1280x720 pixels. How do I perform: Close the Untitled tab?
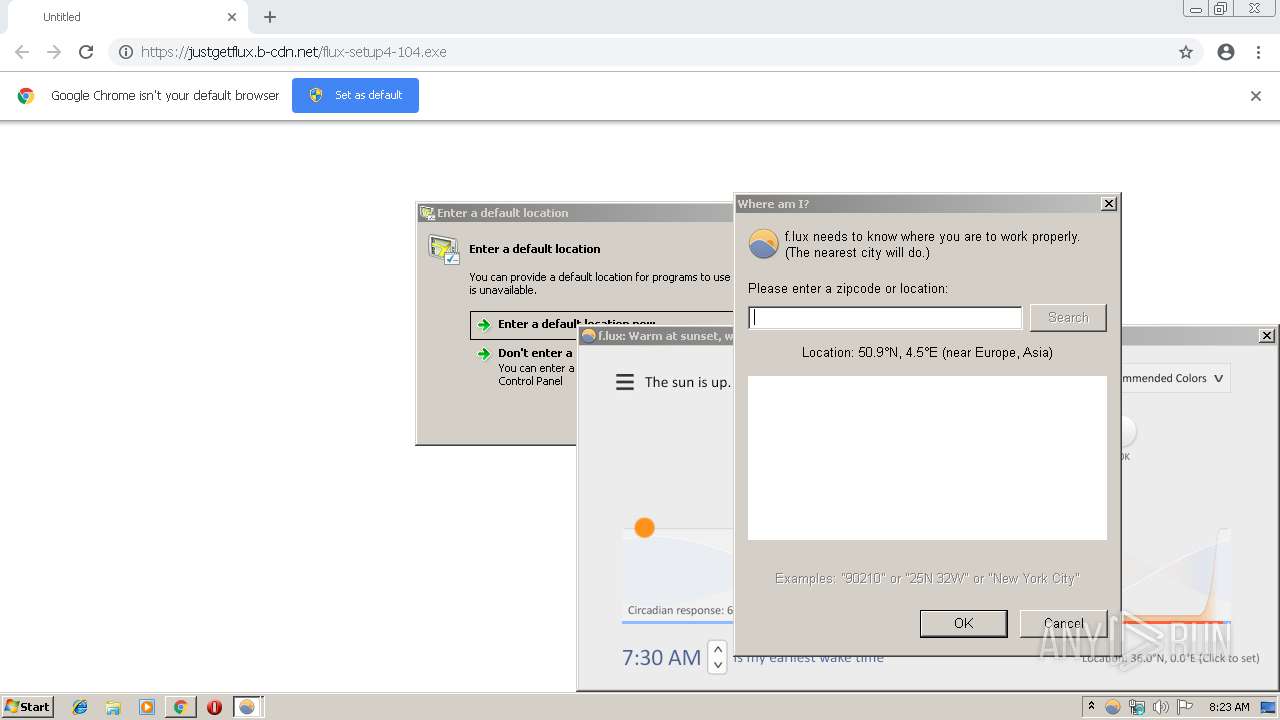(x=232, y=17)
